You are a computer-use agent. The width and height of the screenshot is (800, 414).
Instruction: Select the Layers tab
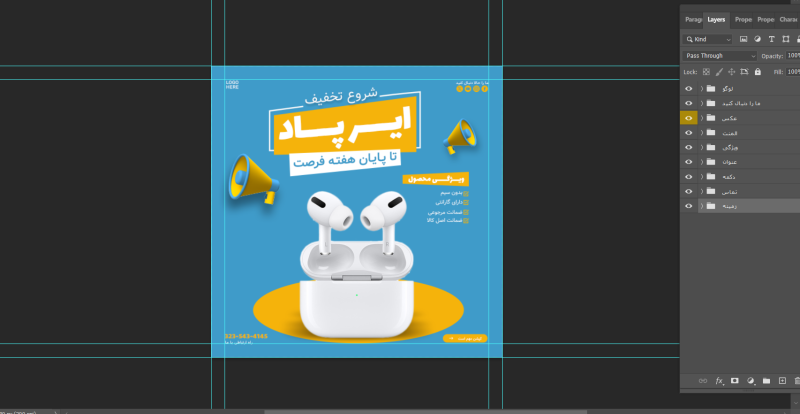click(x=716, y=20)
